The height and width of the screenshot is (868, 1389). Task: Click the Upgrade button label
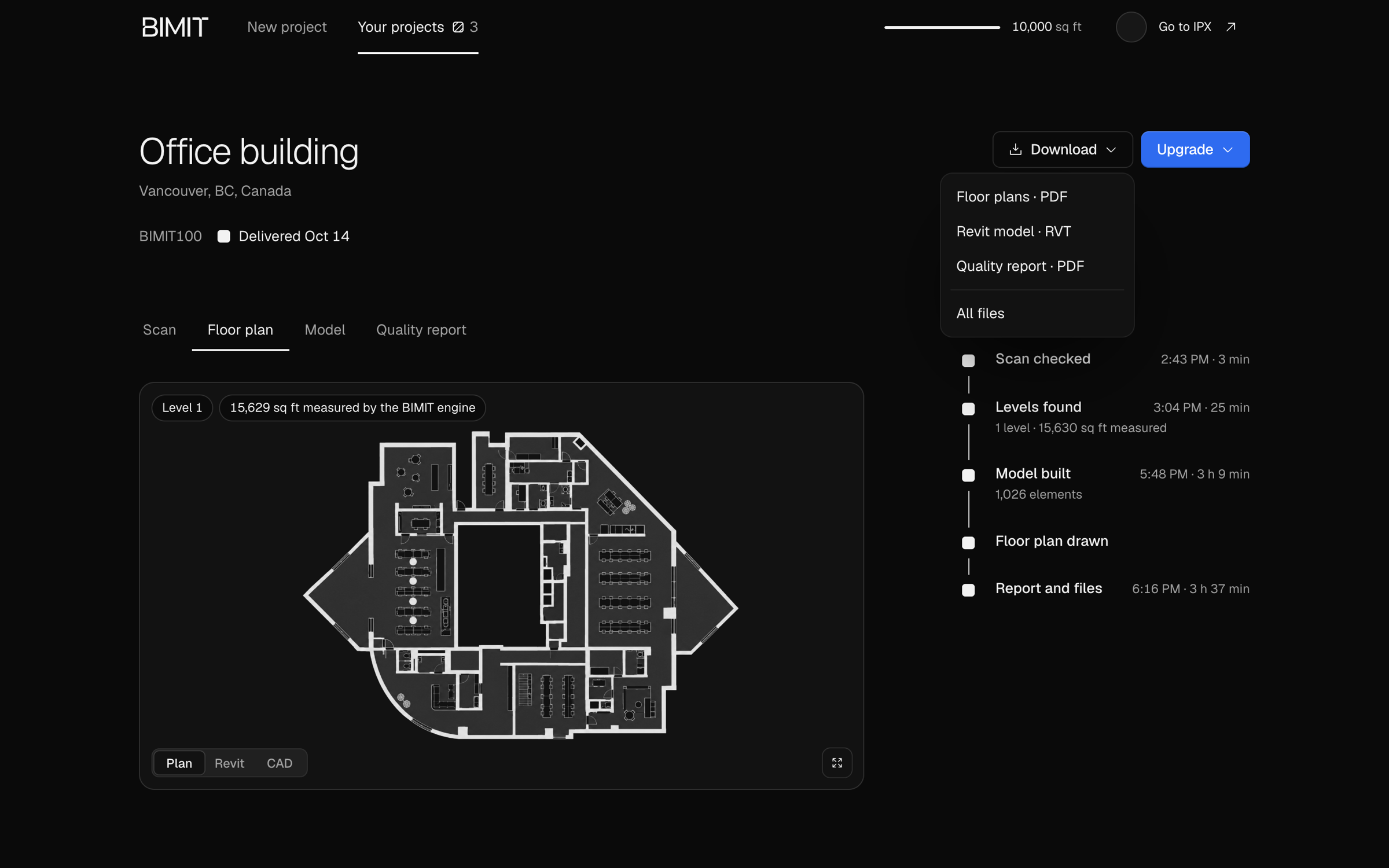click(1185, 149)
